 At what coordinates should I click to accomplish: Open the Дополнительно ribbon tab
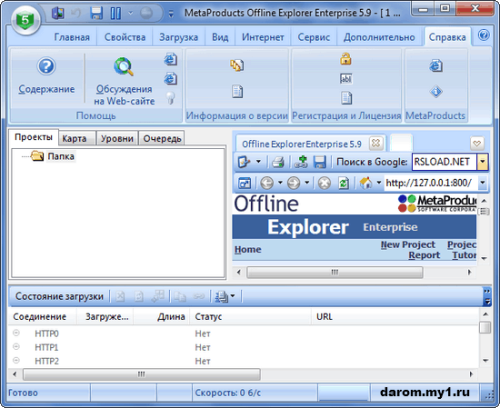(379, 37)
